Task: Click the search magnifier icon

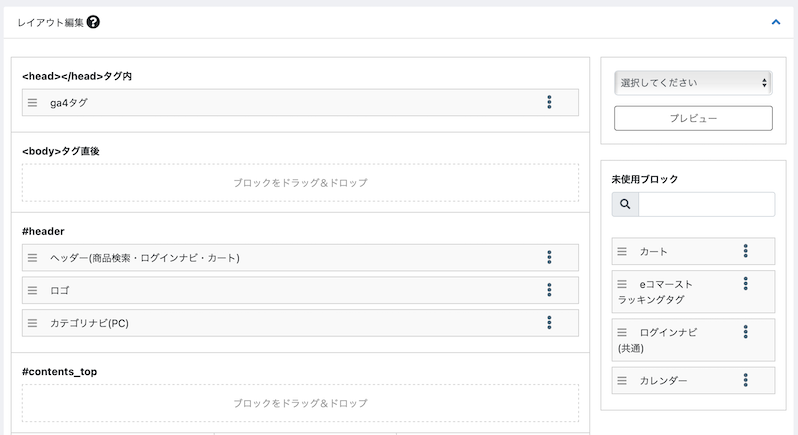Action: click(x=625, y=204)
